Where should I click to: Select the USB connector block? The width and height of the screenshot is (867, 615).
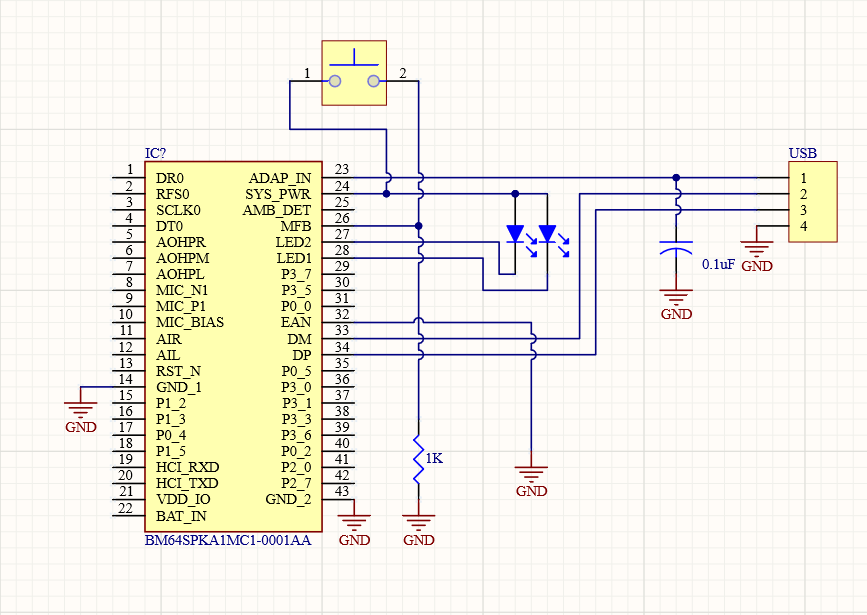(813, 202)
